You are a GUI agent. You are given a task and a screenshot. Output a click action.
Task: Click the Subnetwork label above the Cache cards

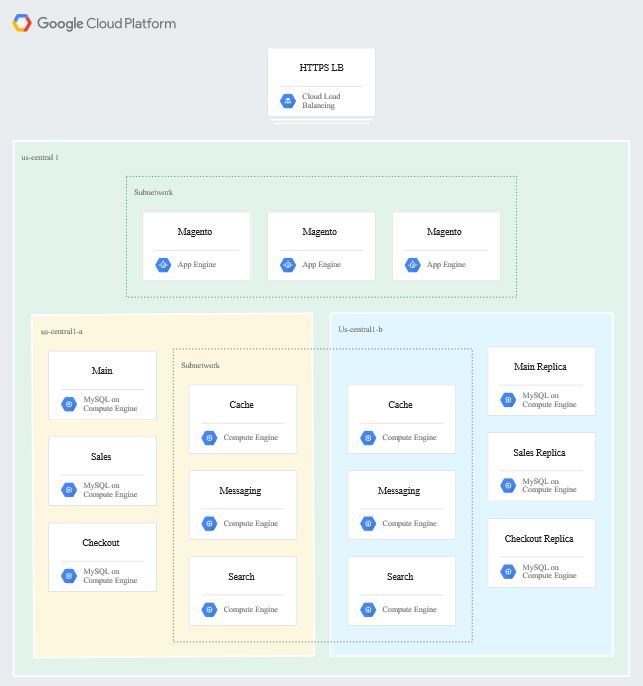200,365
